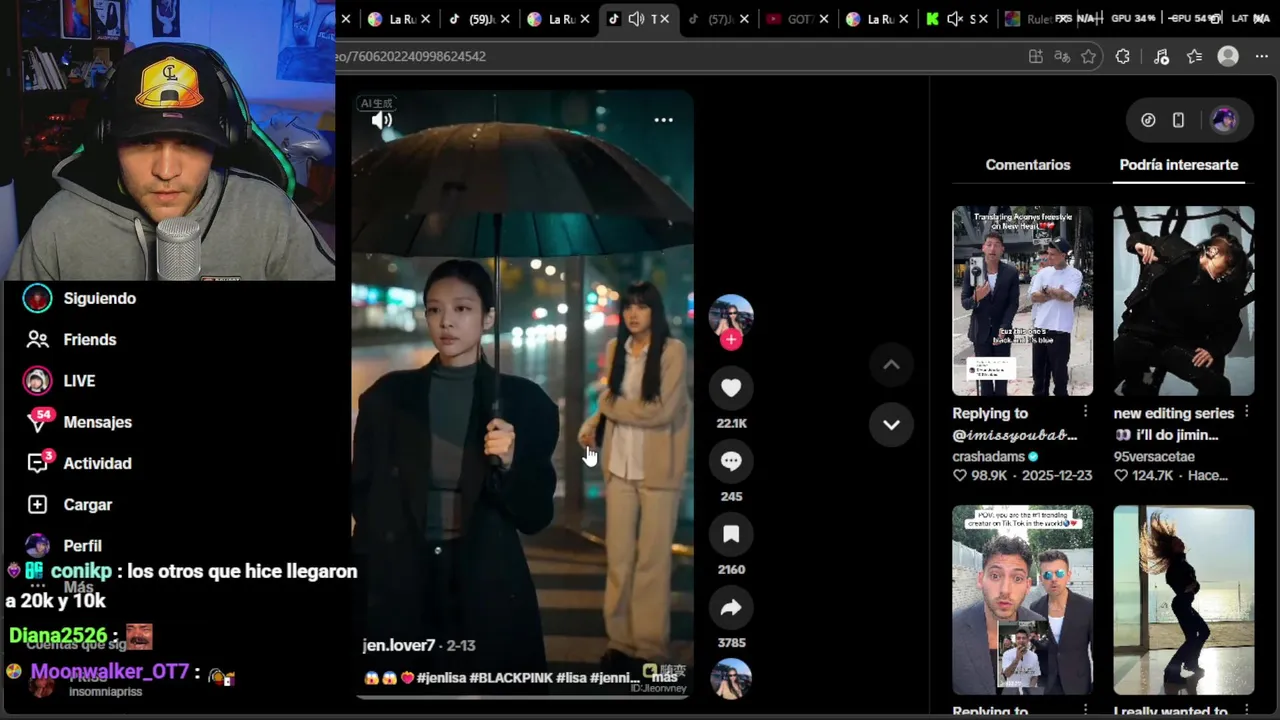
Task: Click the URL in the address bar
Action: point(411,57)
